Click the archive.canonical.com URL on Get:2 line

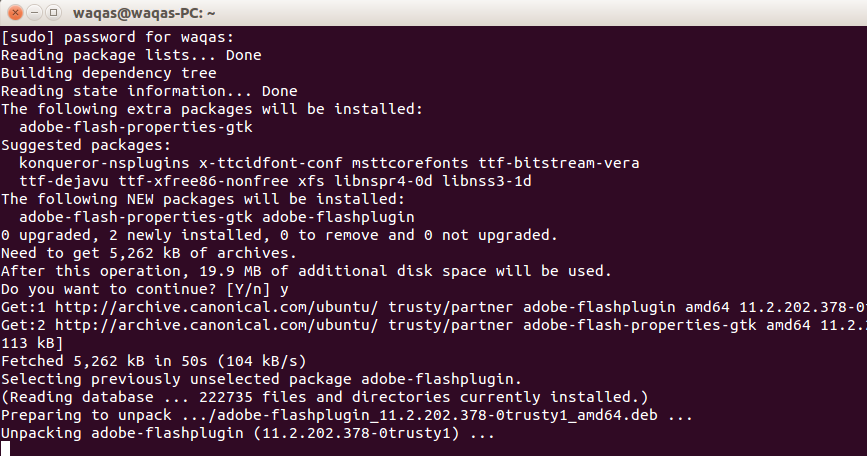click(x=216, y=325)
